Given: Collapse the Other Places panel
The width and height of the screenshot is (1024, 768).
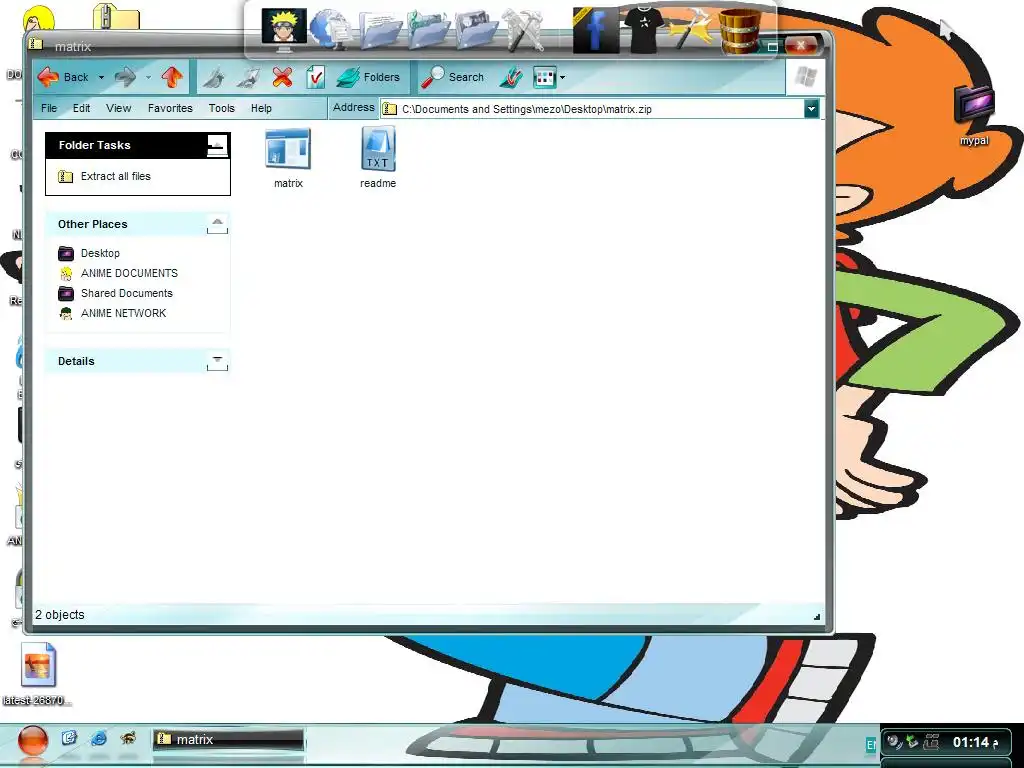Looking at the screenshot, I should (x=217, y=224).
